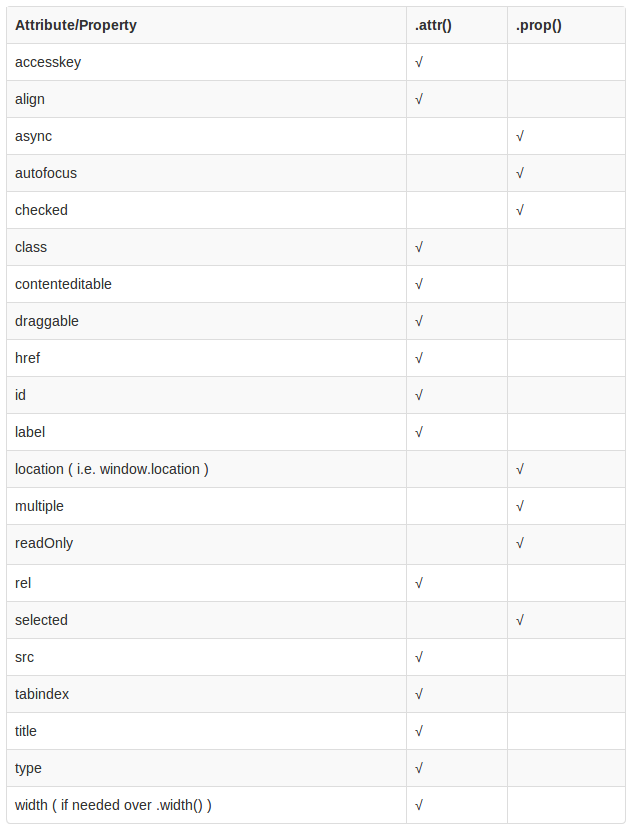
Task: Click the "title" row label
Action: [26, 732]
